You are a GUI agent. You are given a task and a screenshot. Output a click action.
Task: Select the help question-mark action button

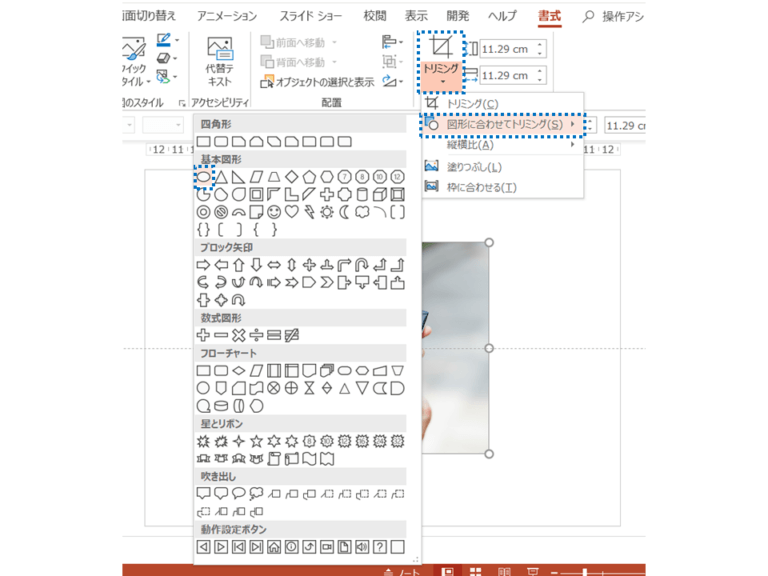380,547
